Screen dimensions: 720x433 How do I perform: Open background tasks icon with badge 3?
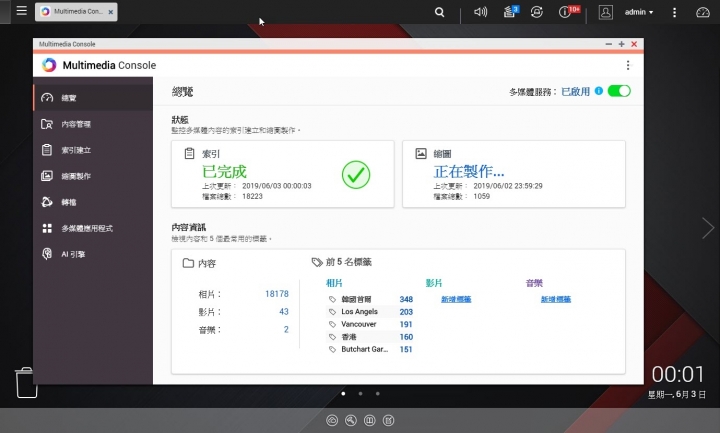(510, 11)
